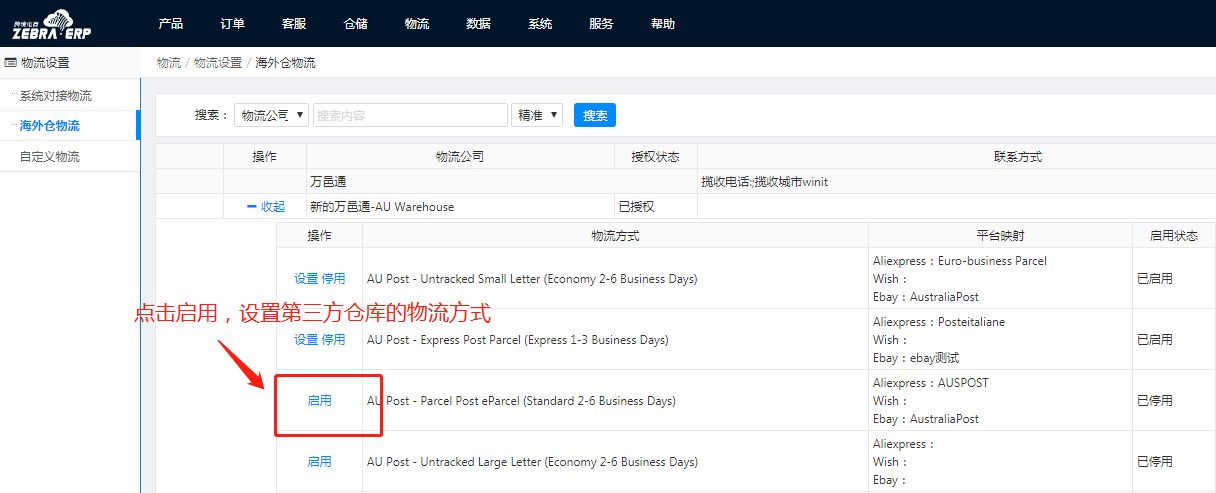The height and width of the screenshot is (493, 1216).
Task: Select 海外仓物流 in the sidebar
Action: (x=49, y=126)
